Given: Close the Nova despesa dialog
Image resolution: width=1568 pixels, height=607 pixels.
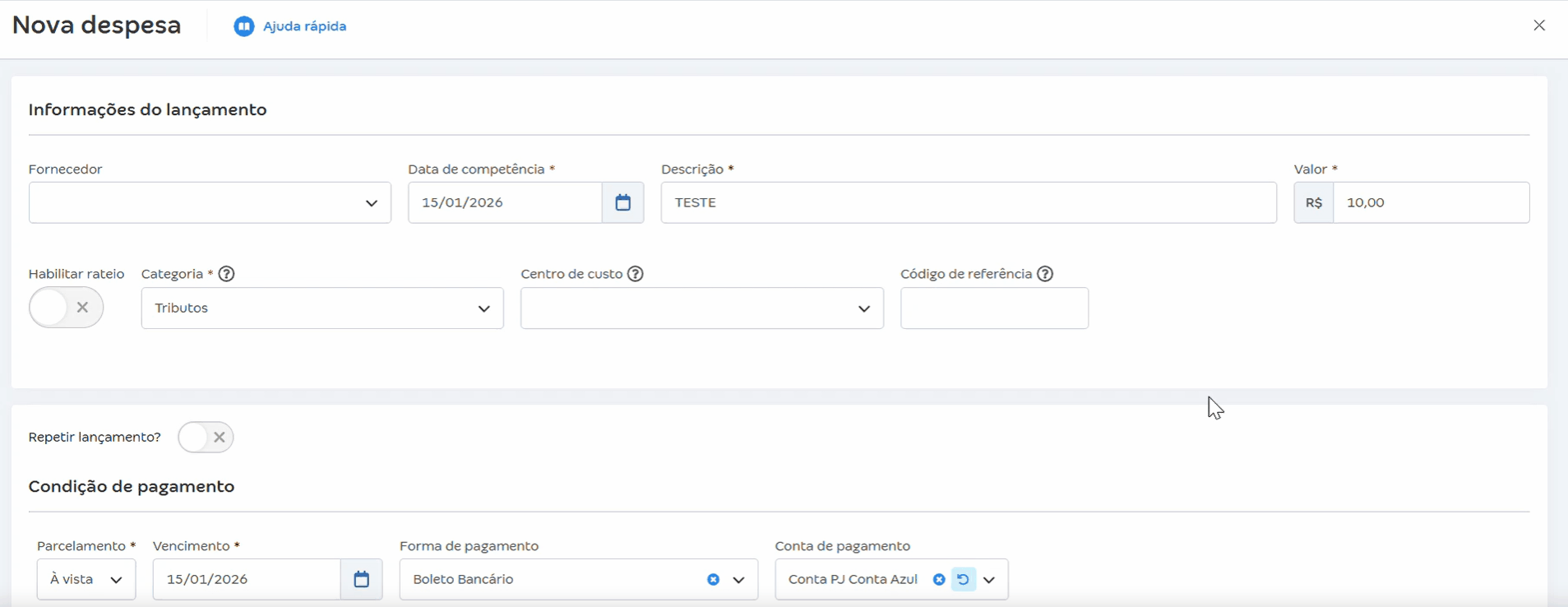Looking at the screenshot, I should [1539, 25].
